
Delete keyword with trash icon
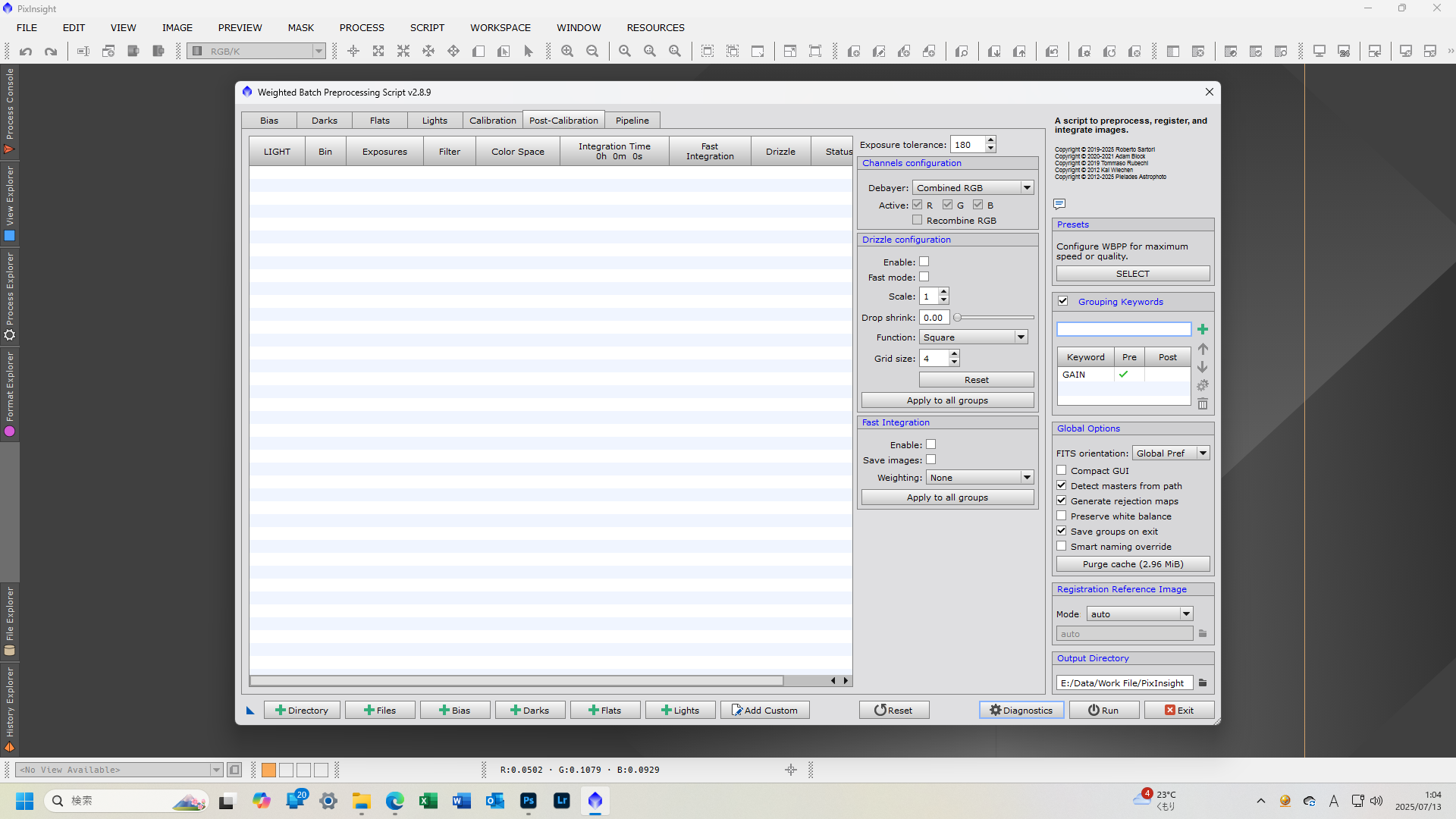coord(1203,403)
